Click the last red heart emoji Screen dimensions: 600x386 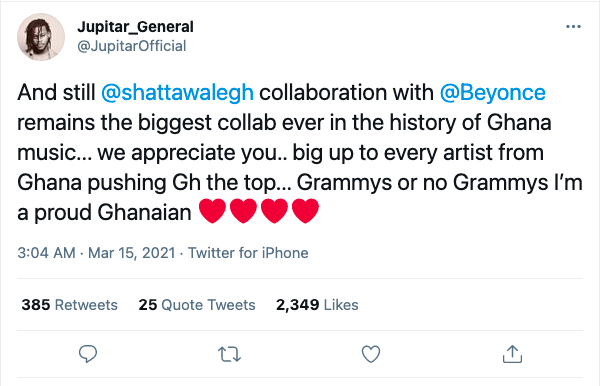tap(305, 211)
